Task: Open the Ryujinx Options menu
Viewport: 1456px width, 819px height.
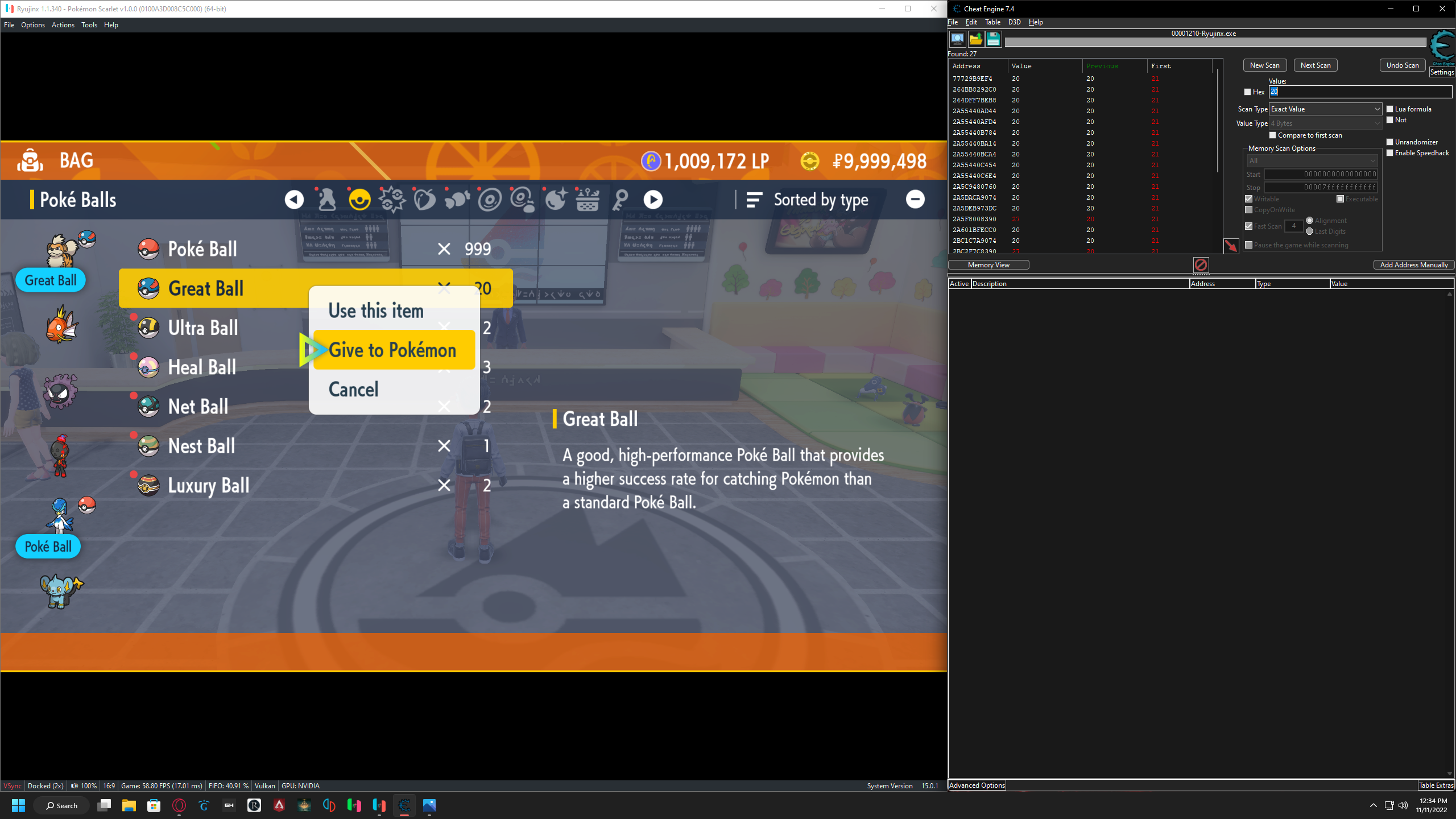Action: click(32, 24)
